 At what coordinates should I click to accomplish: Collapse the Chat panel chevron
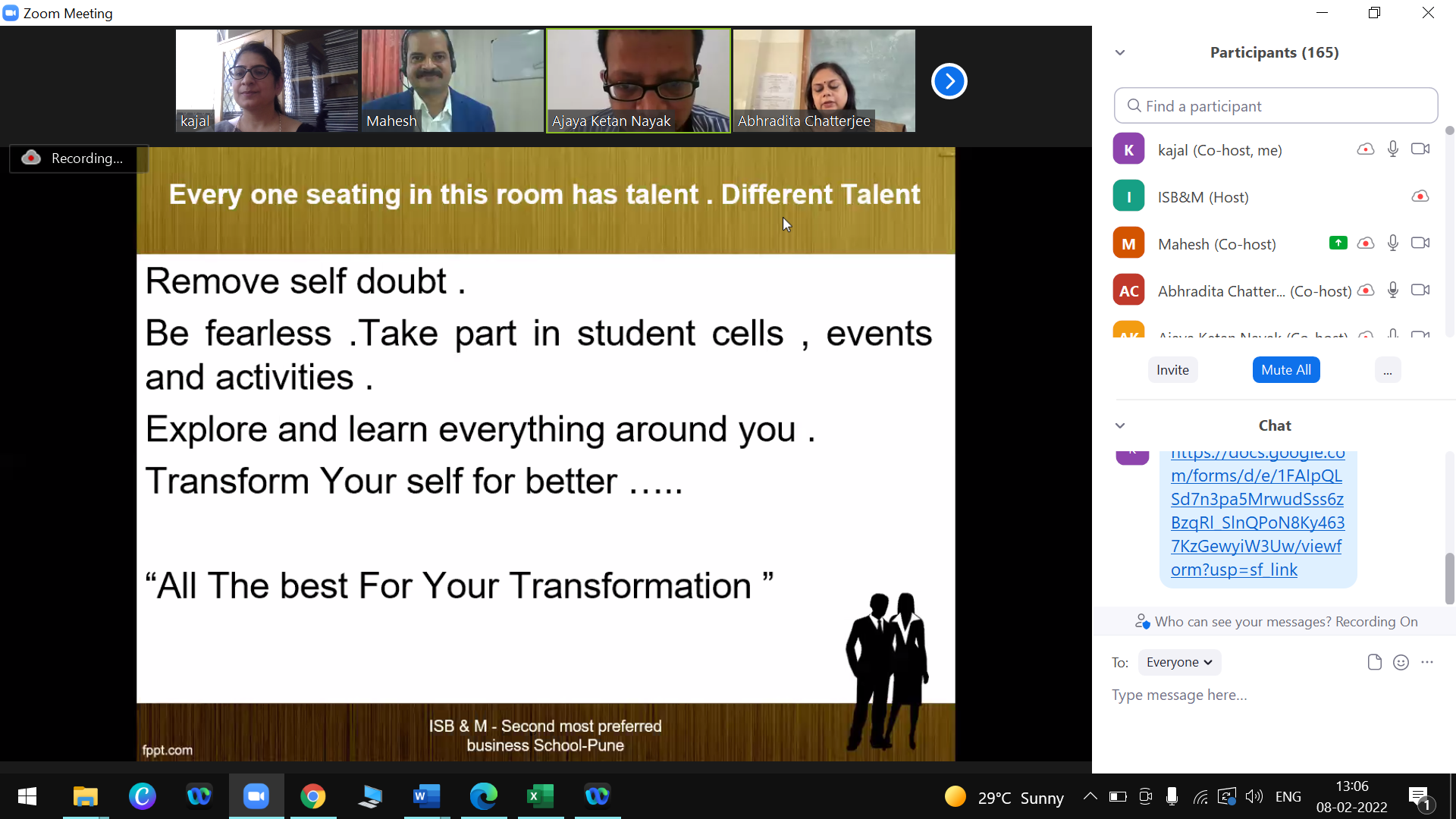tap(1120, 425)
